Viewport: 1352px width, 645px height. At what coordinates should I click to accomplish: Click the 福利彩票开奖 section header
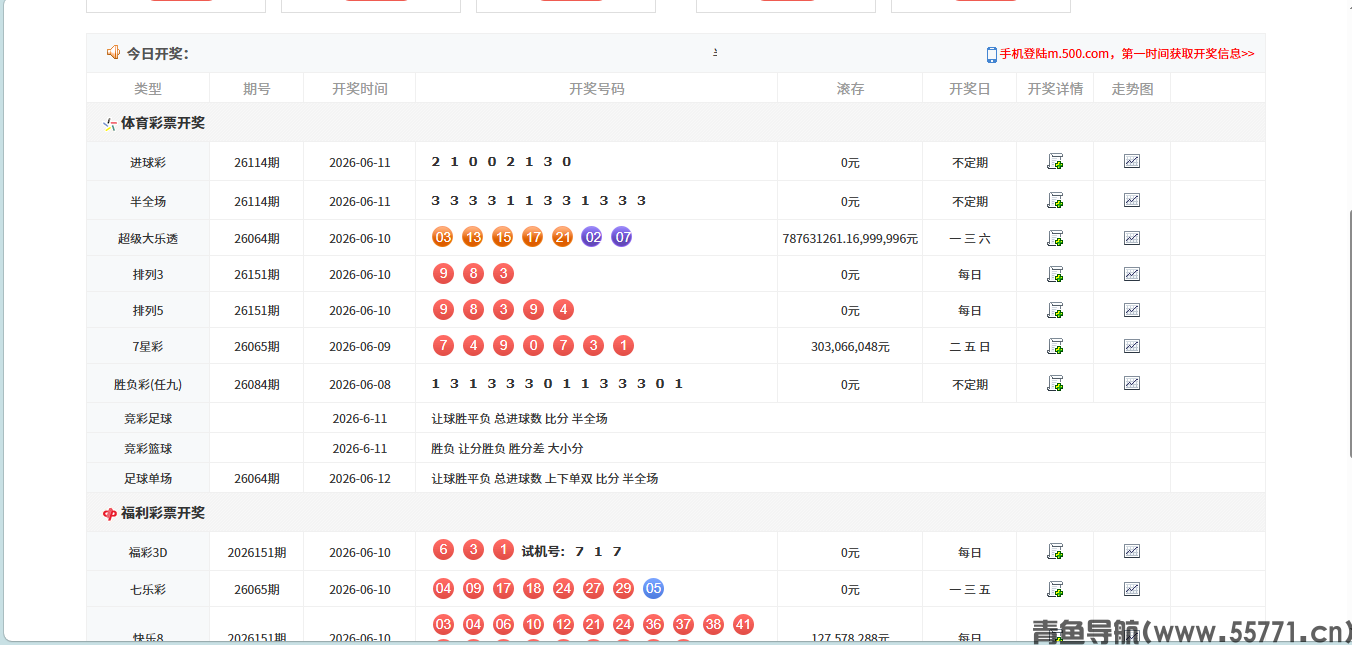click(x=163, y=513)
